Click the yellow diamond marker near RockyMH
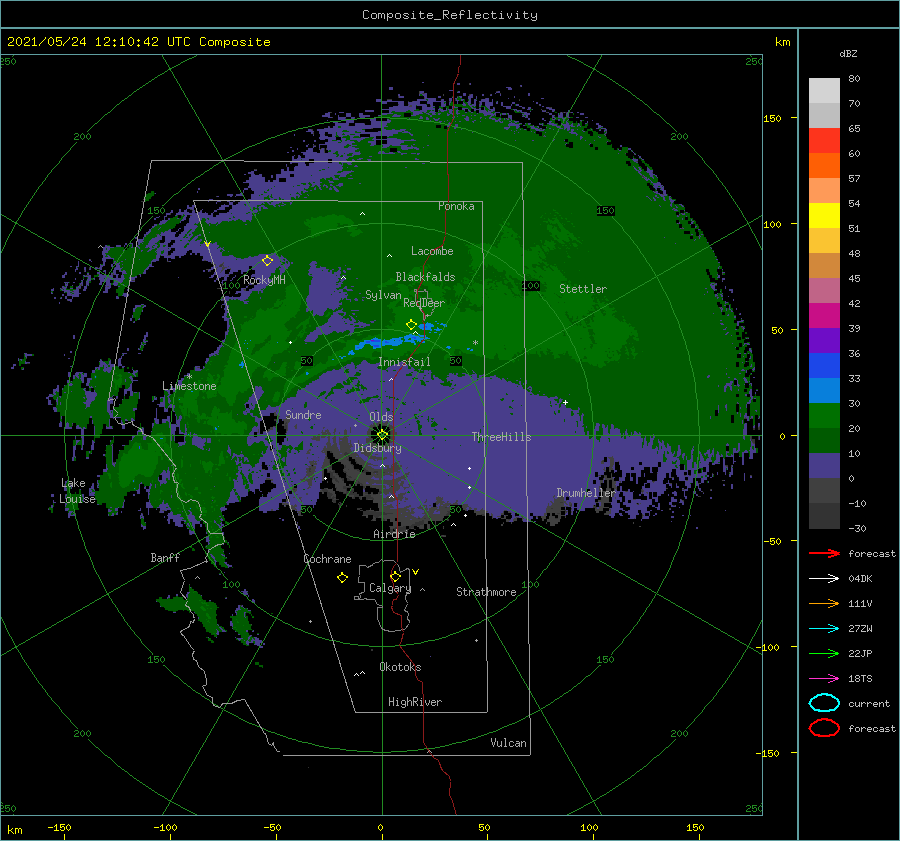The width and height of the screenshot is (900, 841). 267,261
